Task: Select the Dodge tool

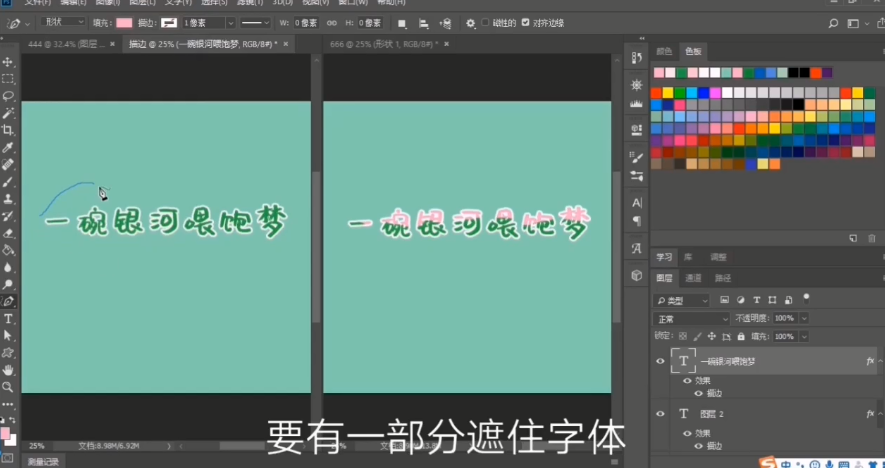Action: click(8, 285)
